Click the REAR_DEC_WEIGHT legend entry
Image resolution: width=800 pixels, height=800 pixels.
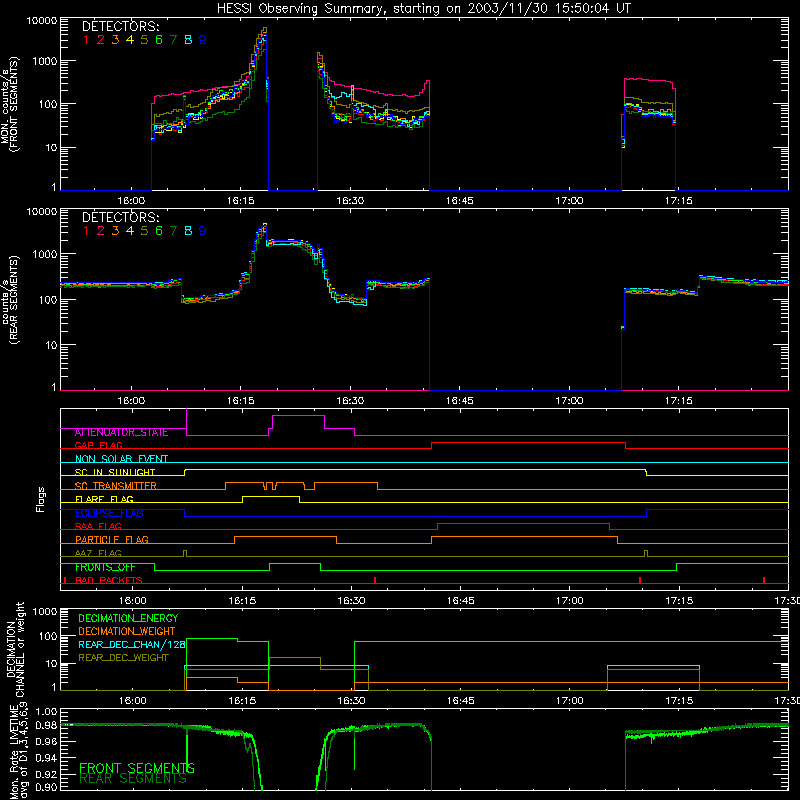(x=123, y=658)
